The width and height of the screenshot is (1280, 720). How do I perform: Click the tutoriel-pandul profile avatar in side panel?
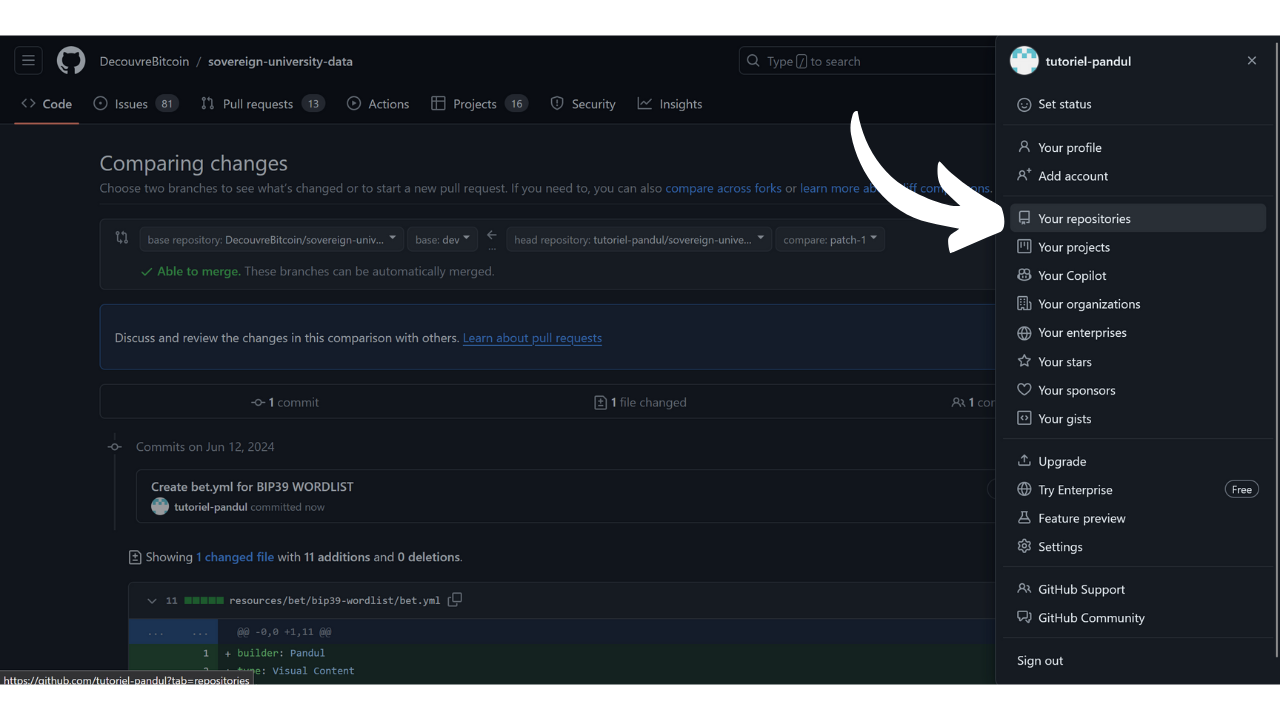(1024, 61)
